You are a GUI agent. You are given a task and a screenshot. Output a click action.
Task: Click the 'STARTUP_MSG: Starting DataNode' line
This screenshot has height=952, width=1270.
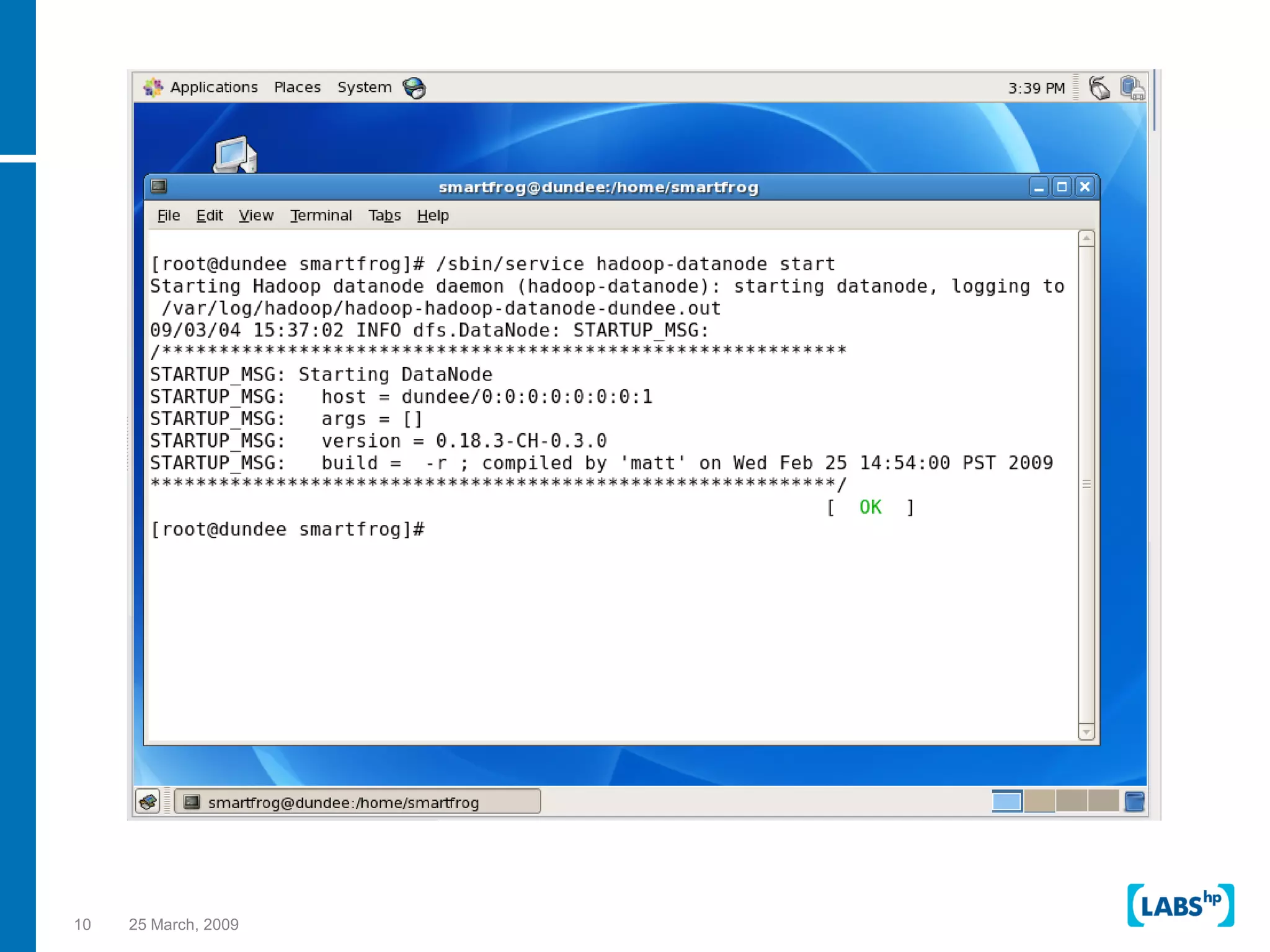[321, 374]
